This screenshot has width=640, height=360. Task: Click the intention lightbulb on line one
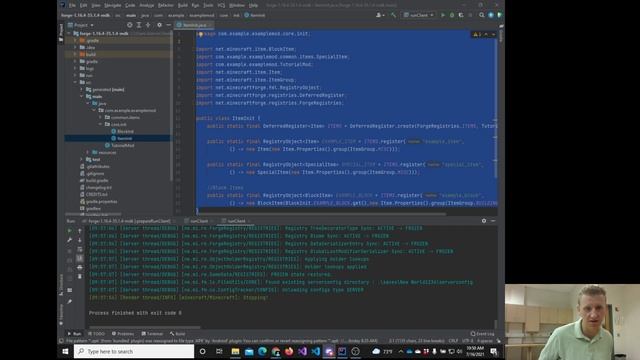[x=200, y=34]
